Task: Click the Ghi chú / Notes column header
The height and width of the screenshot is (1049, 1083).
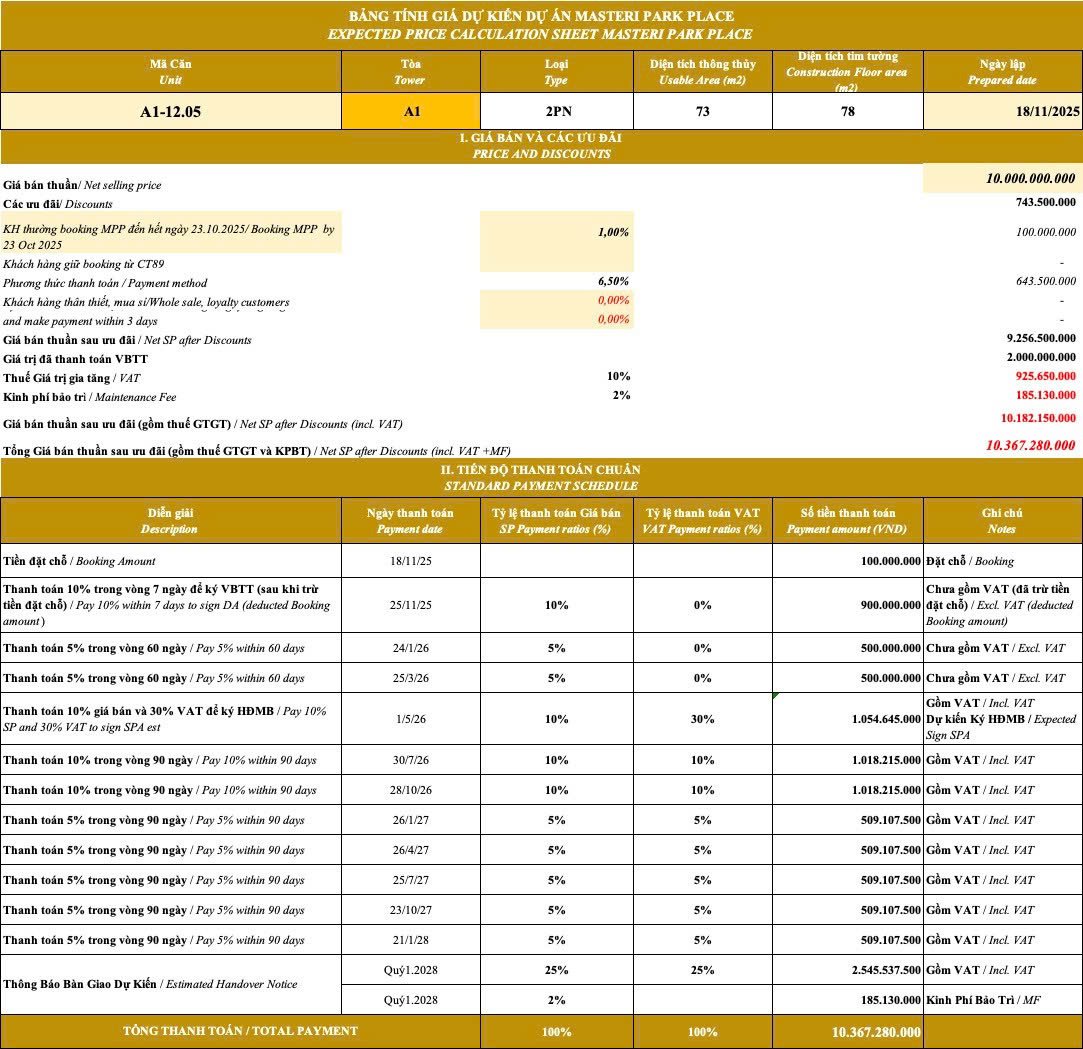Action: tap(1002, 520)
